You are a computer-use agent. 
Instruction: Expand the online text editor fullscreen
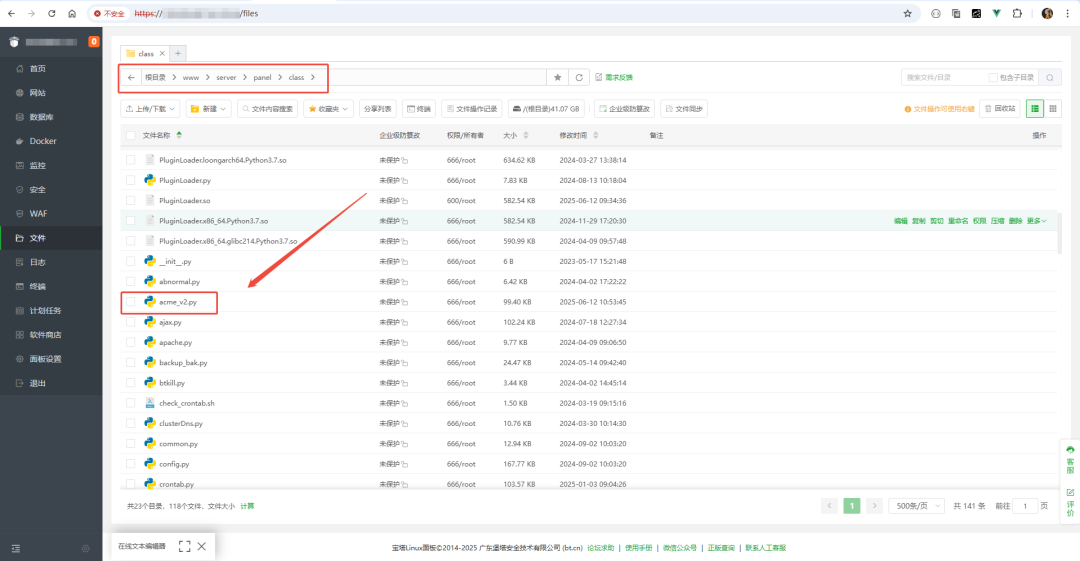(185, 547)
